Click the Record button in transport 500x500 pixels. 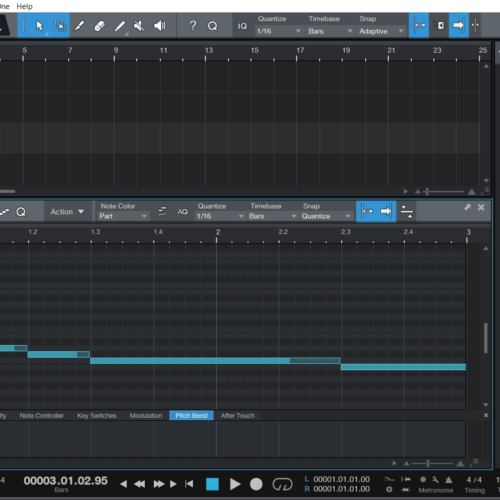[x=256, y=484]
